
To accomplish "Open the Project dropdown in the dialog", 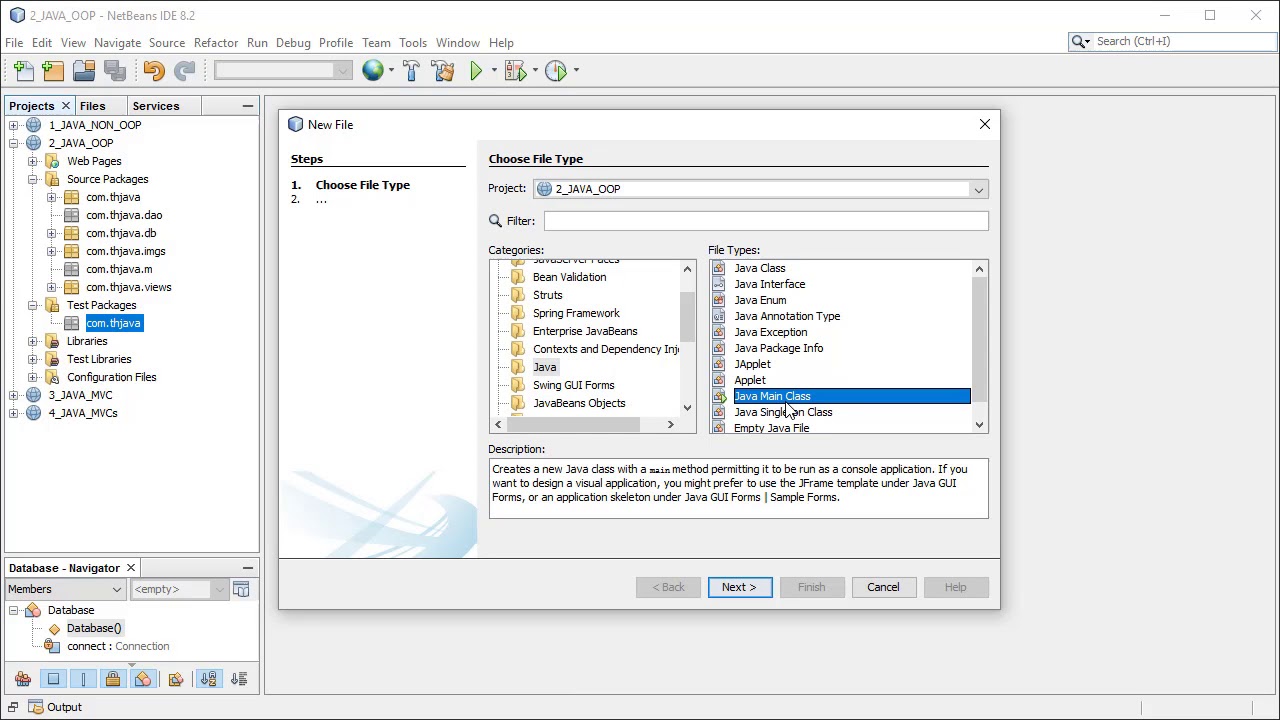I will (978, 189).
